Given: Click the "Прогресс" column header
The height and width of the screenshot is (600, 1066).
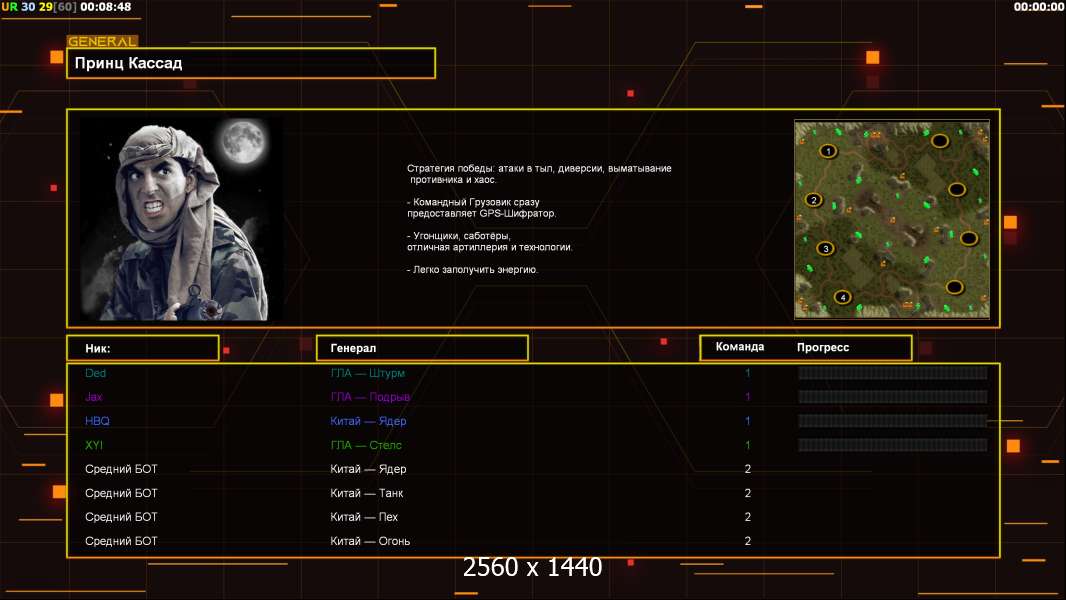Looking at the screenshot, I should click(x=823, y=347).
